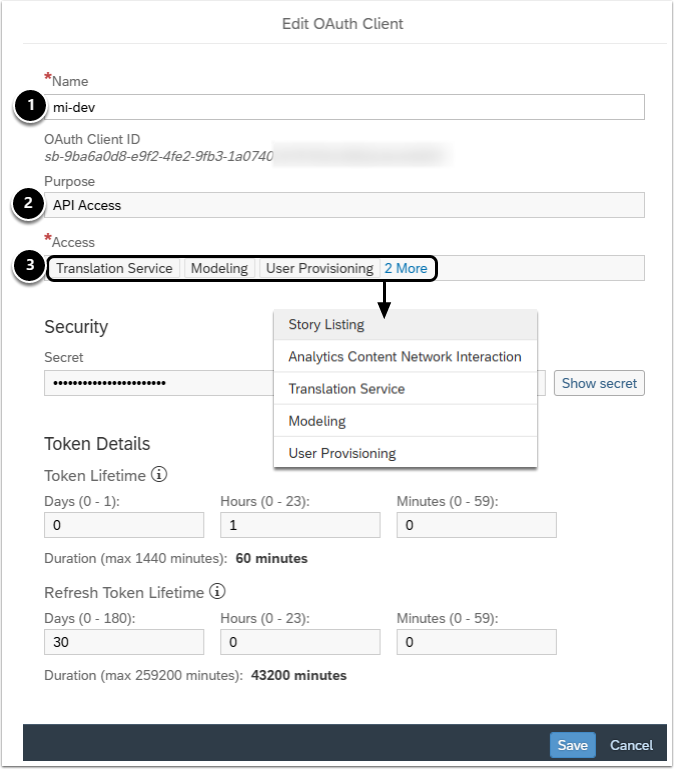Select the User Provisioning access token
Viewport: 674px width, 769px height.
point(319,268)
